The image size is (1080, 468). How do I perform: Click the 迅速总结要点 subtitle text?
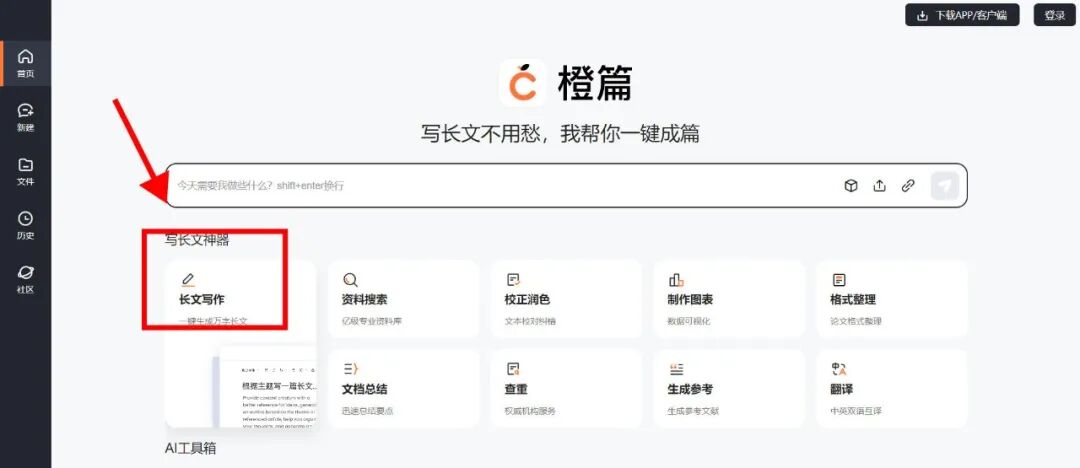pyautogui.click(x=368, y=411)
